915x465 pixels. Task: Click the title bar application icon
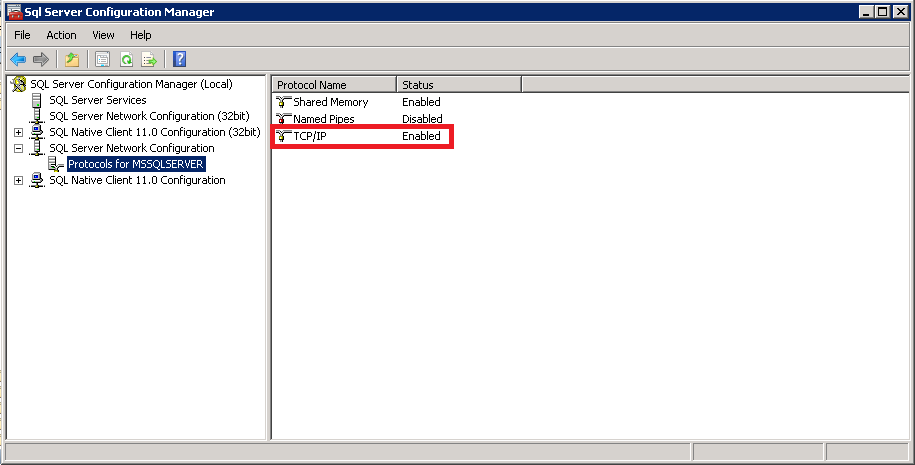coord(15,12)
